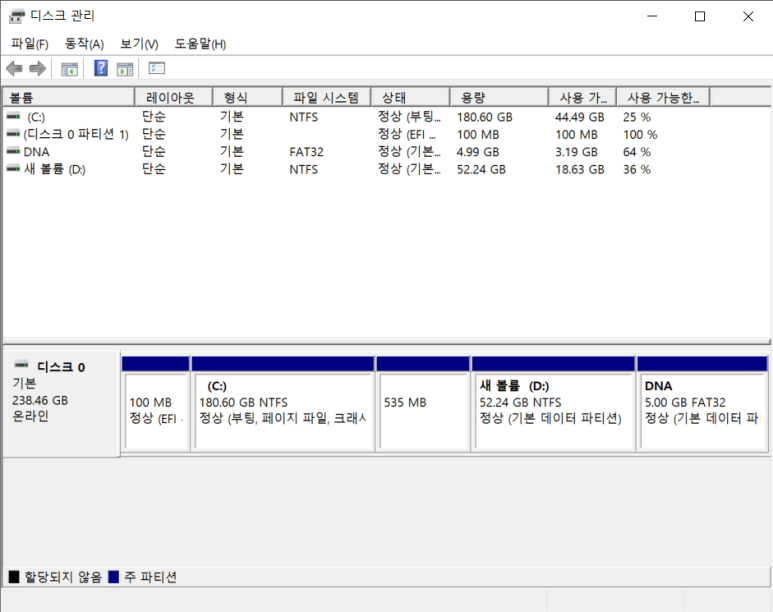Select the DNA 5.00 GB FAT32 partition block
Image resolution: width=773 pixels, height=612 pixels.
[x=703, y=404]
